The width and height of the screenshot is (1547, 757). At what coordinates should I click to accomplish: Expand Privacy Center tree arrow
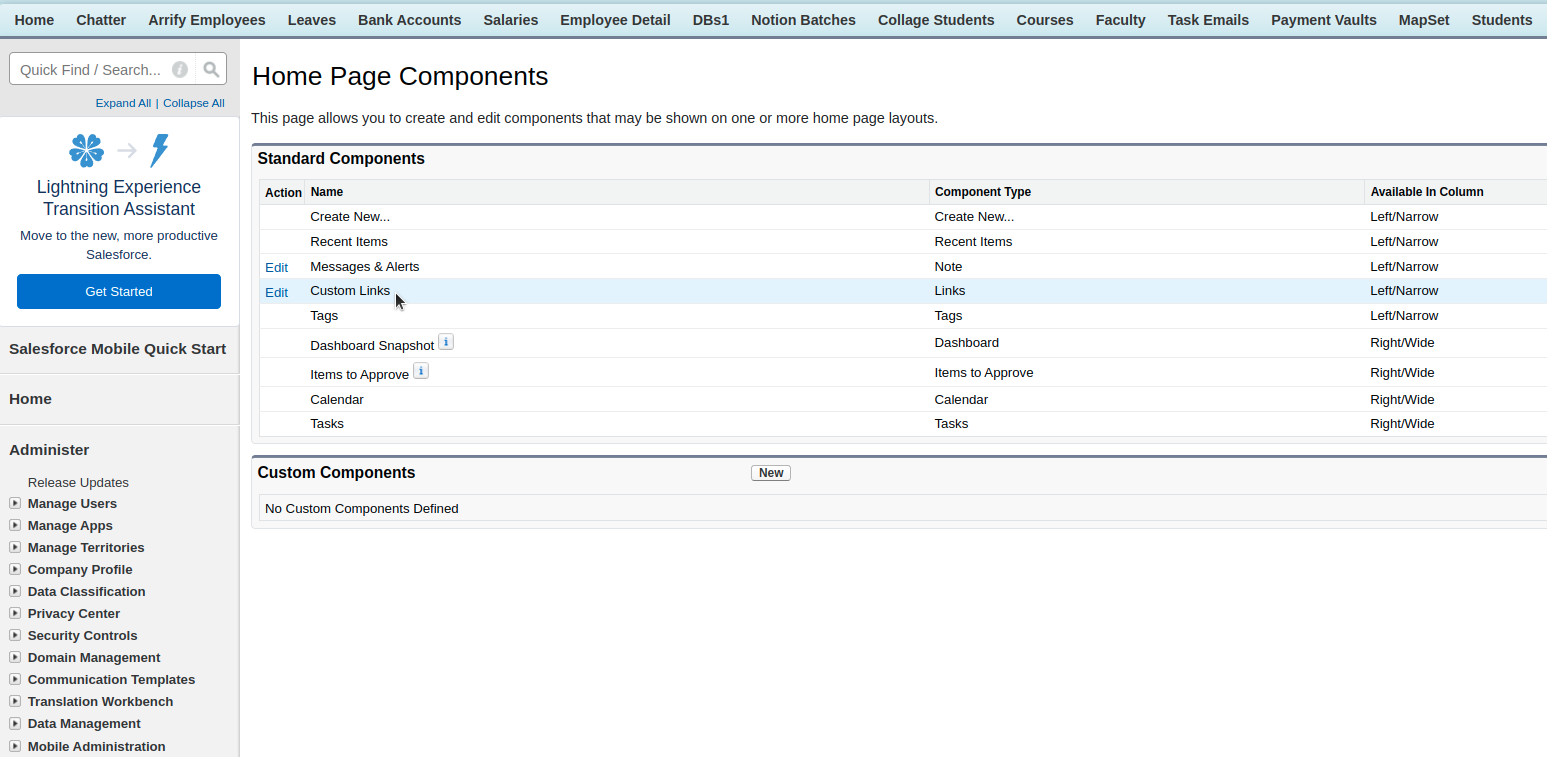[x=15, y=613]
